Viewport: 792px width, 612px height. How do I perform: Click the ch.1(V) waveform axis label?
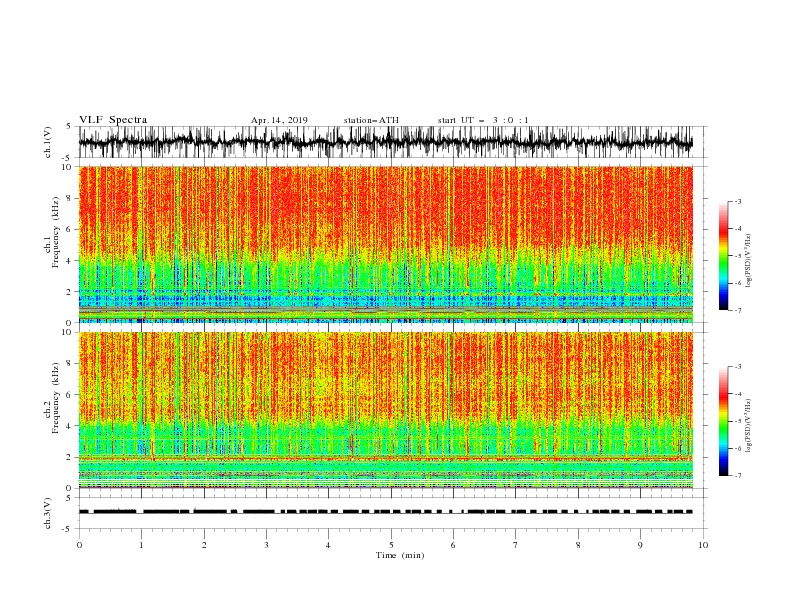pos(48,142)
